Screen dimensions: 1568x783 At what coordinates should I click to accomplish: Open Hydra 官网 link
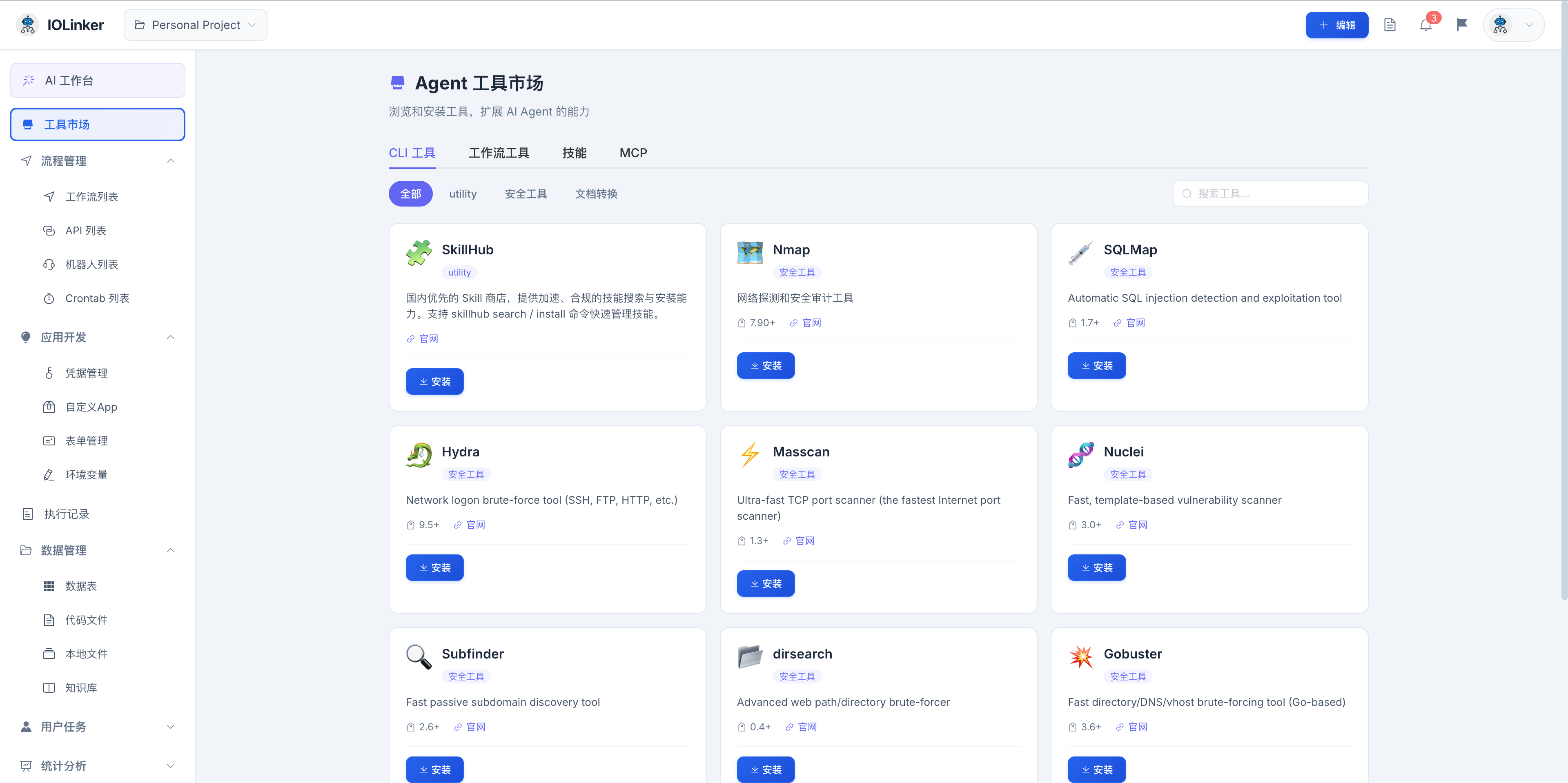(x=469, y=525)
